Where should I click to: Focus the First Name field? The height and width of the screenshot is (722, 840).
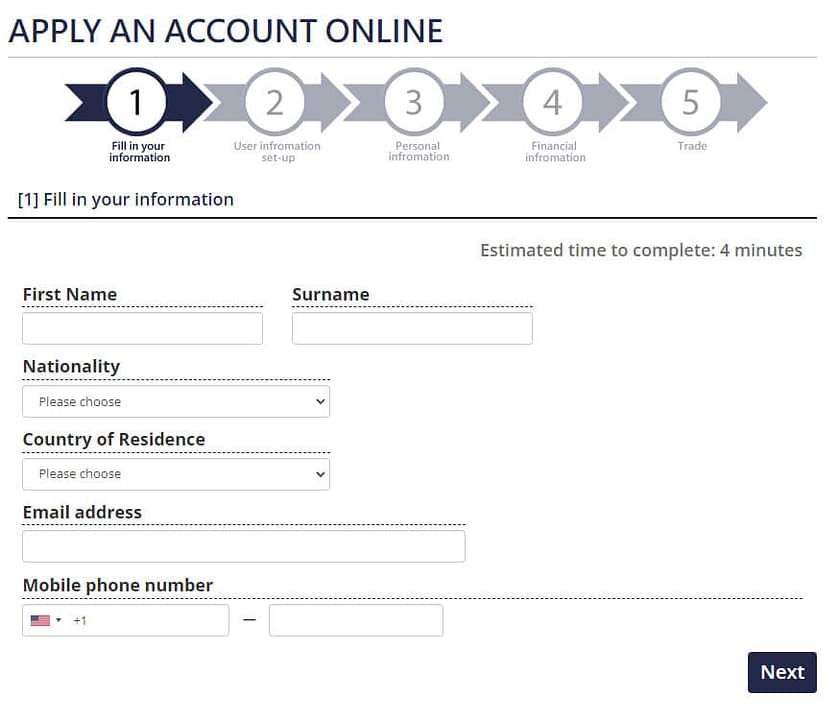(x=142, y=329)
